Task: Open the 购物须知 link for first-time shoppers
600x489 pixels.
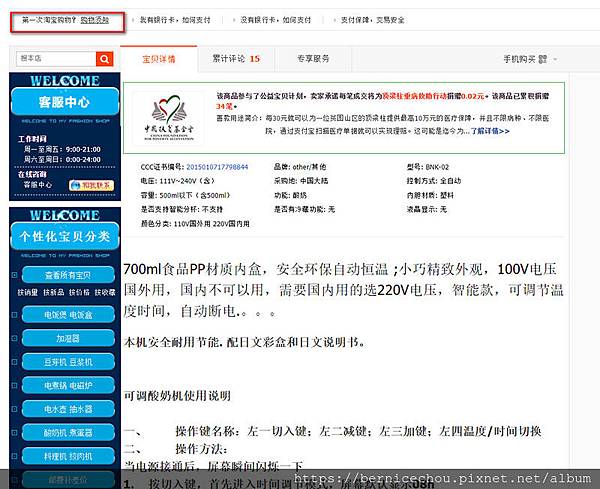Action: pos(95,20)
